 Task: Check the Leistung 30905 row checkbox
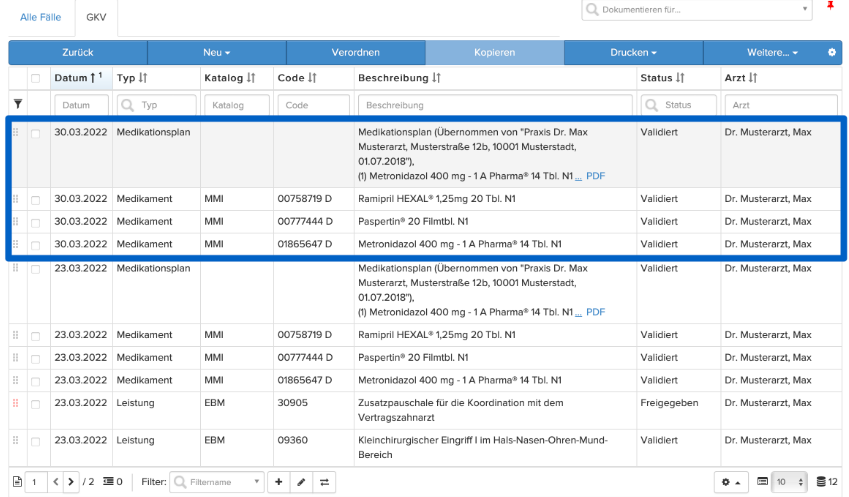[x=36, y=404]
